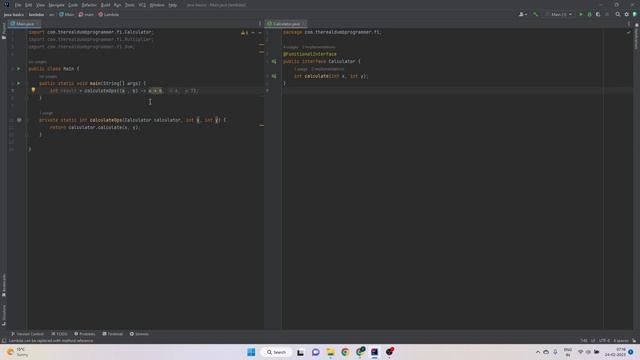Open the Structure side panel
This screenshot has height=360, width=640.
click(x=4, y=315)
